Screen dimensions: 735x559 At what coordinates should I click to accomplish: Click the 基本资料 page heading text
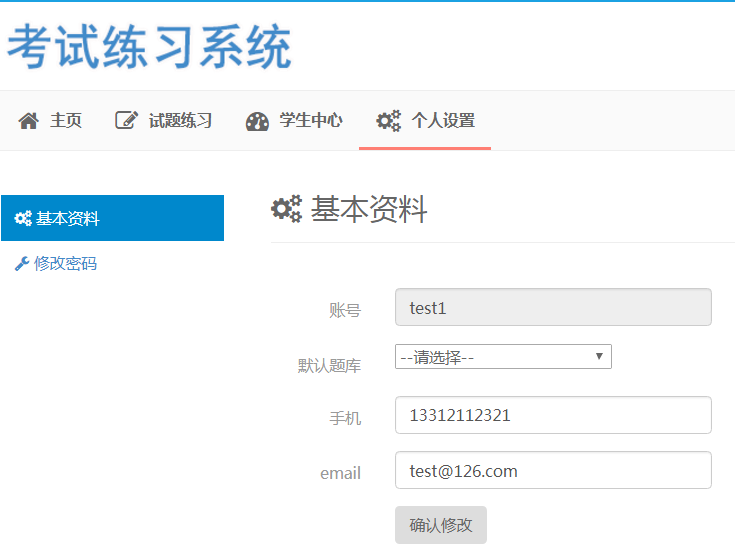tap(369, 209)
